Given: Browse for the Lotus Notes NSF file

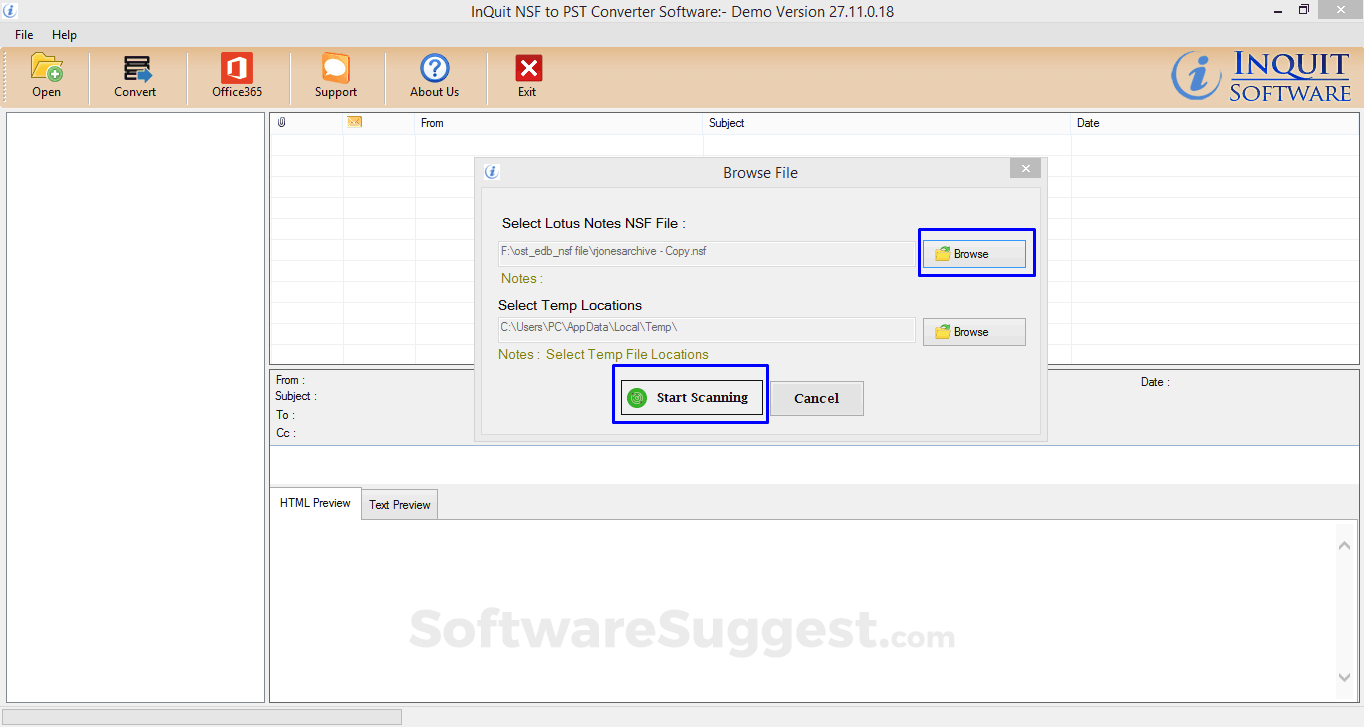Looking at the screenshot, I should pos(974,254).
